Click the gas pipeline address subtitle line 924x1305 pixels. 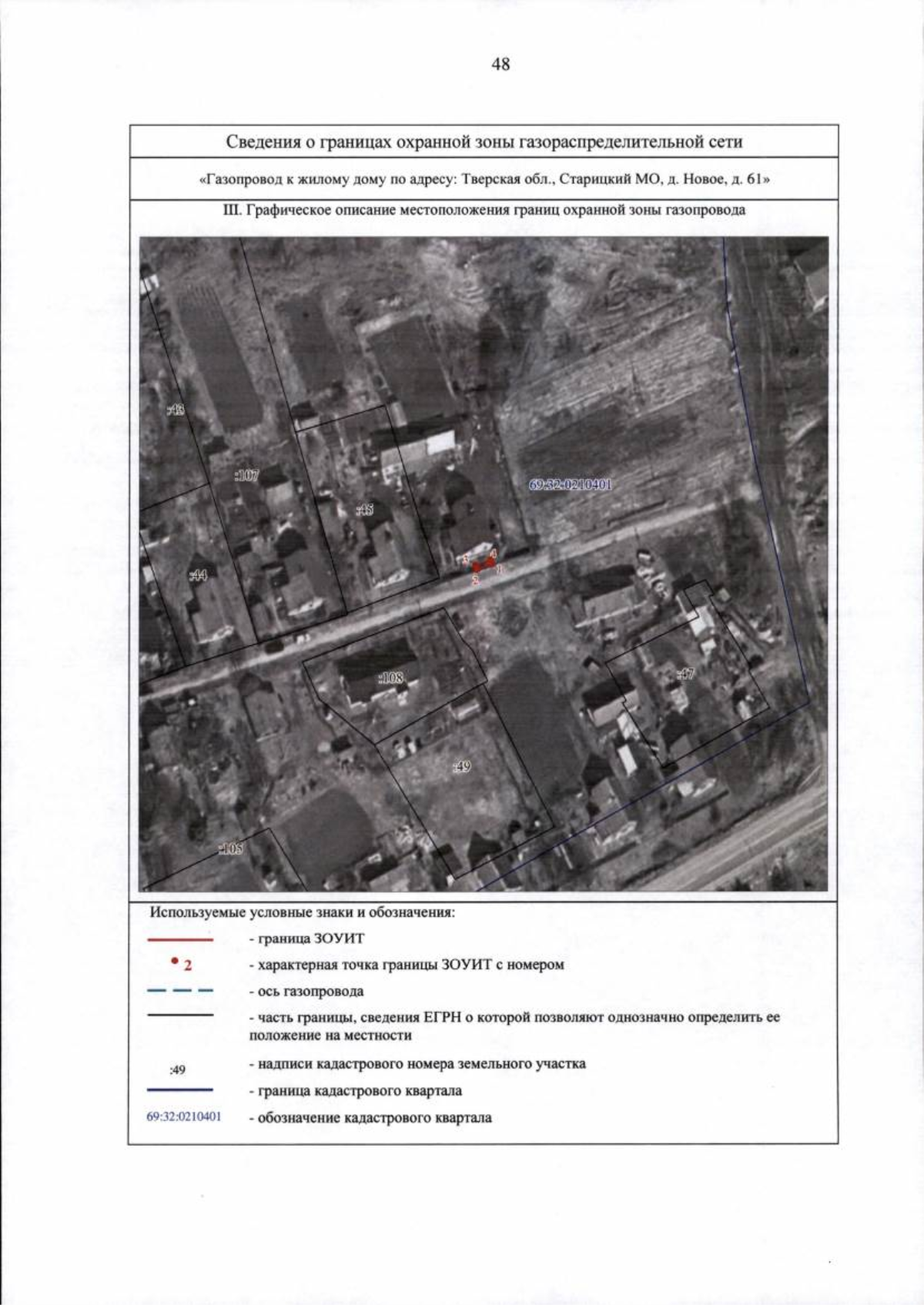484,180
